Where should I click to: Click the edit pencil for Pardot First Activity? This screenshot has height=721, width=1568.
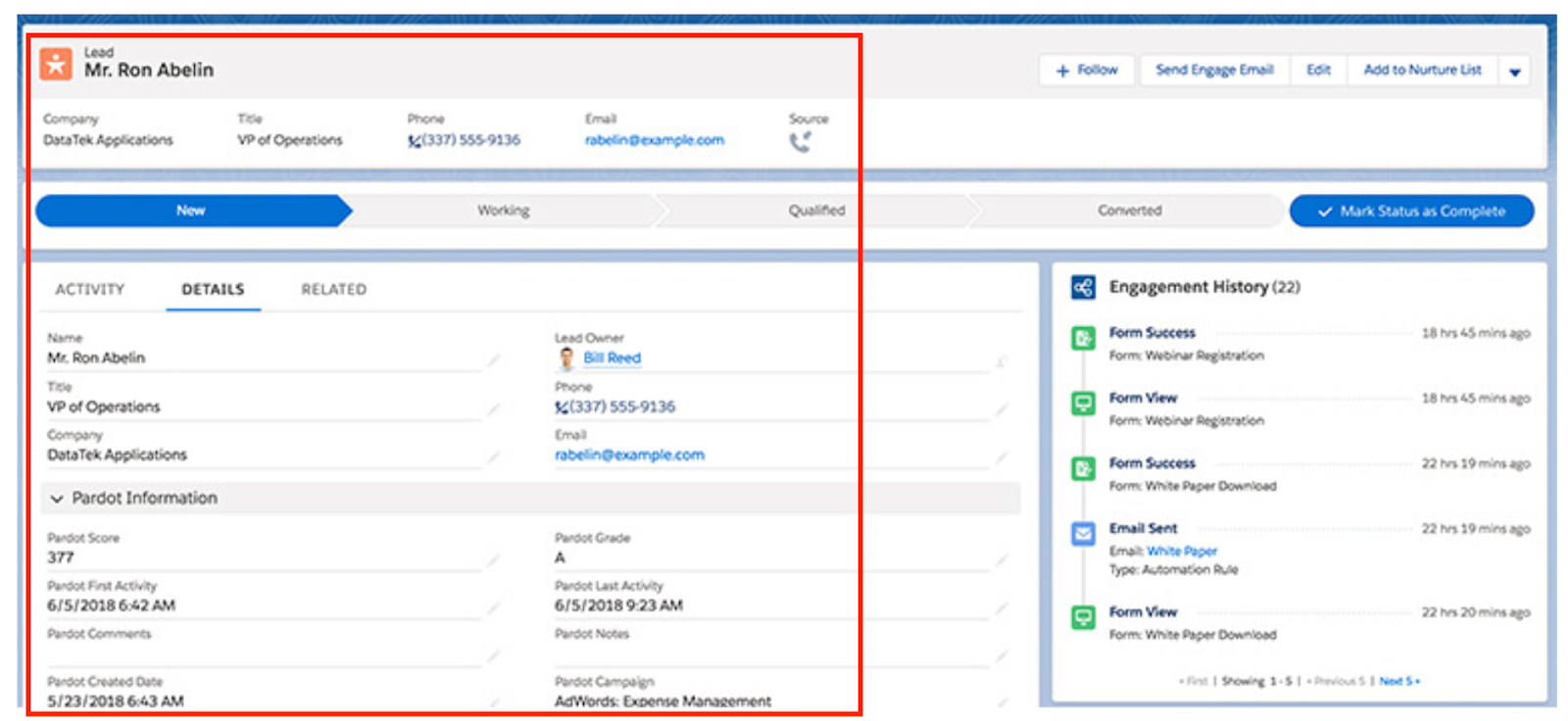494,608
